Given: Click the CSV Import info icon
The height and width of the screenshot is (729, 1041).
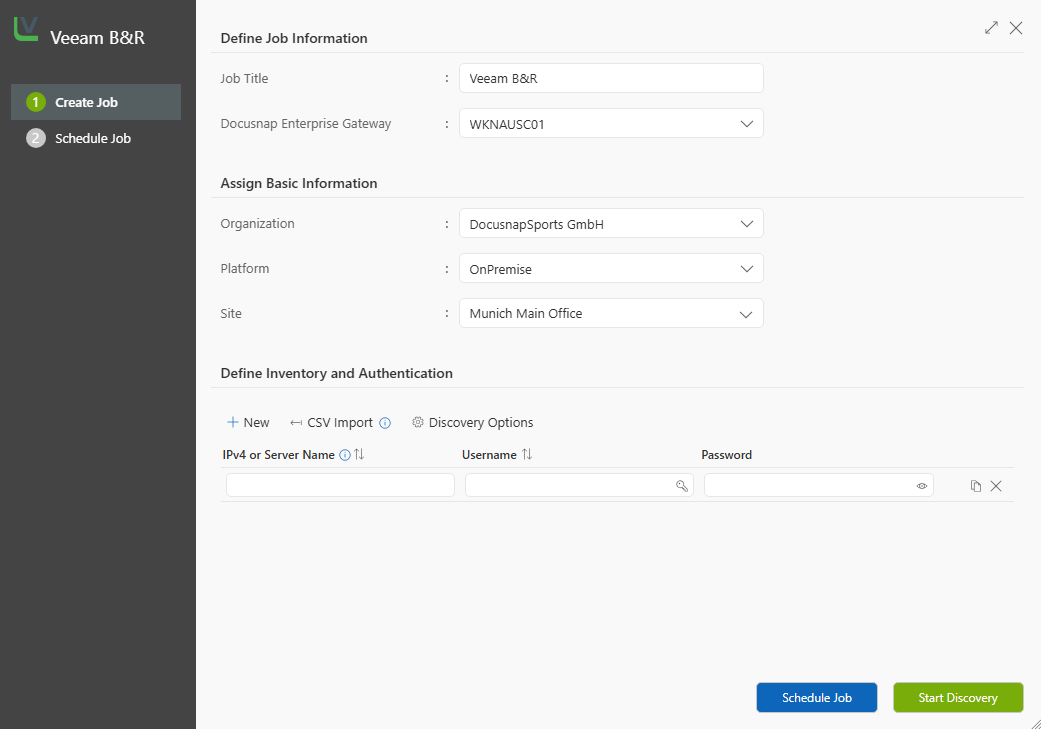Looking at the screenshot, I should point(385,423).
